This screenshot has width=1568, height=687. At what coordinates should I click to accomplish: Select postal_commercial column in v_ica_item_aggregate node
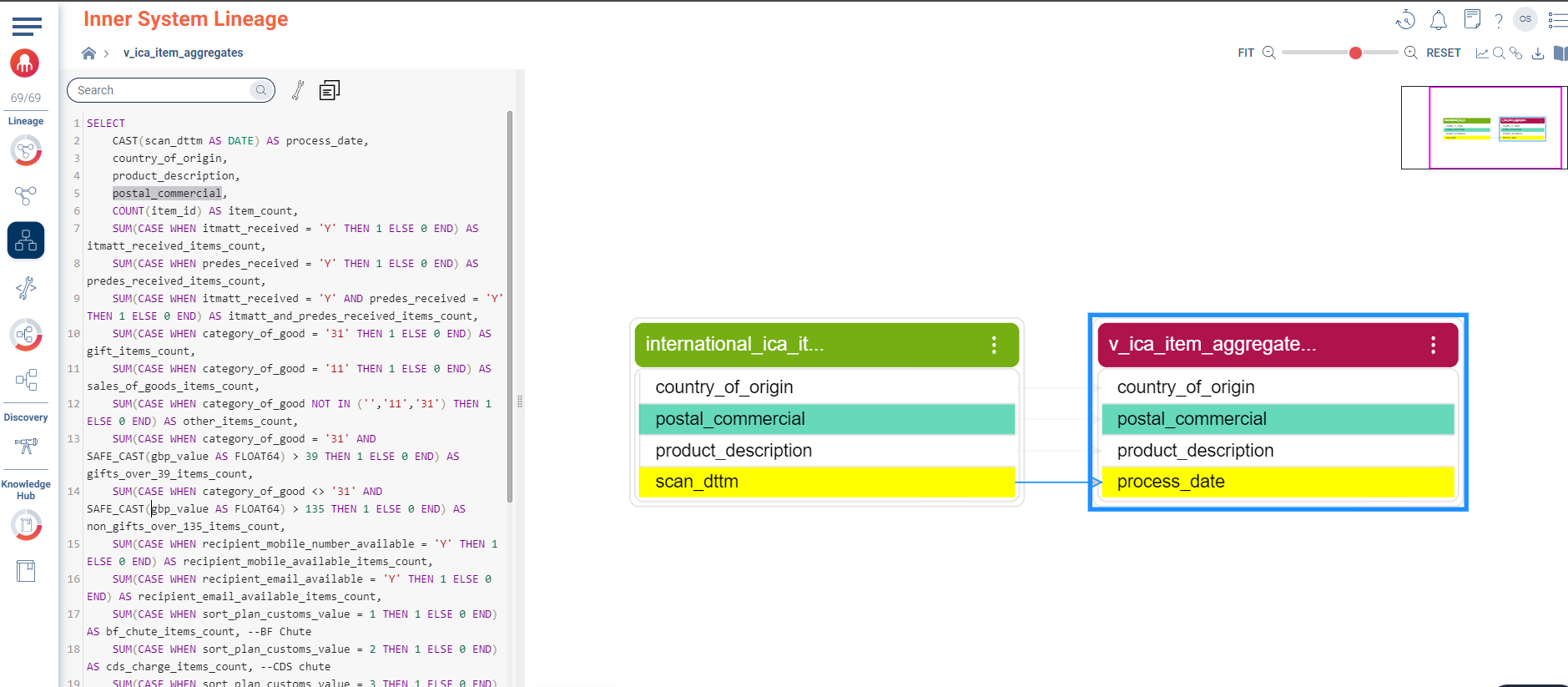coord(1277,419)
